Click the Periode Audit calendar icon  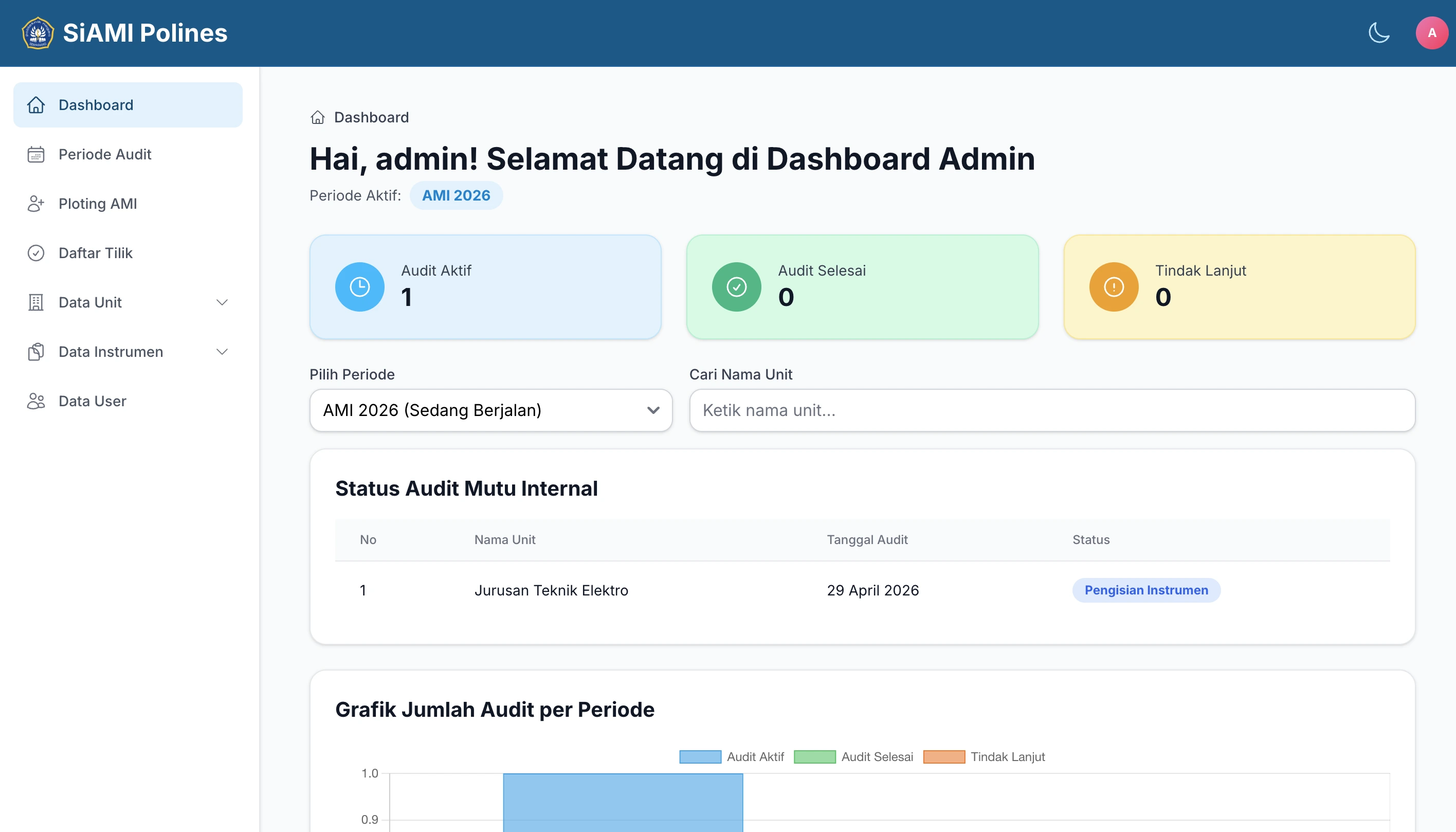coord(36,154)
